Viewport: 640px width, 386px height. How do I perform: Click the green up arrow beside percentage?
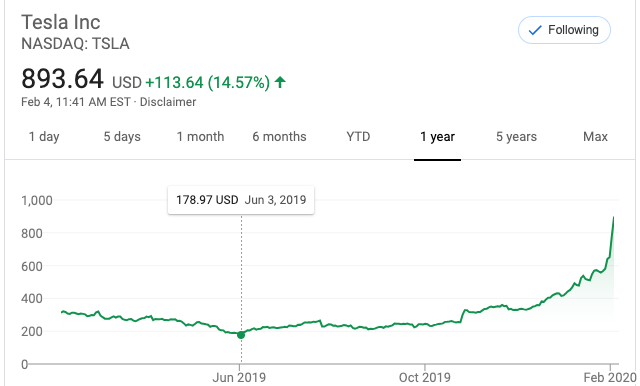(280, 82)
